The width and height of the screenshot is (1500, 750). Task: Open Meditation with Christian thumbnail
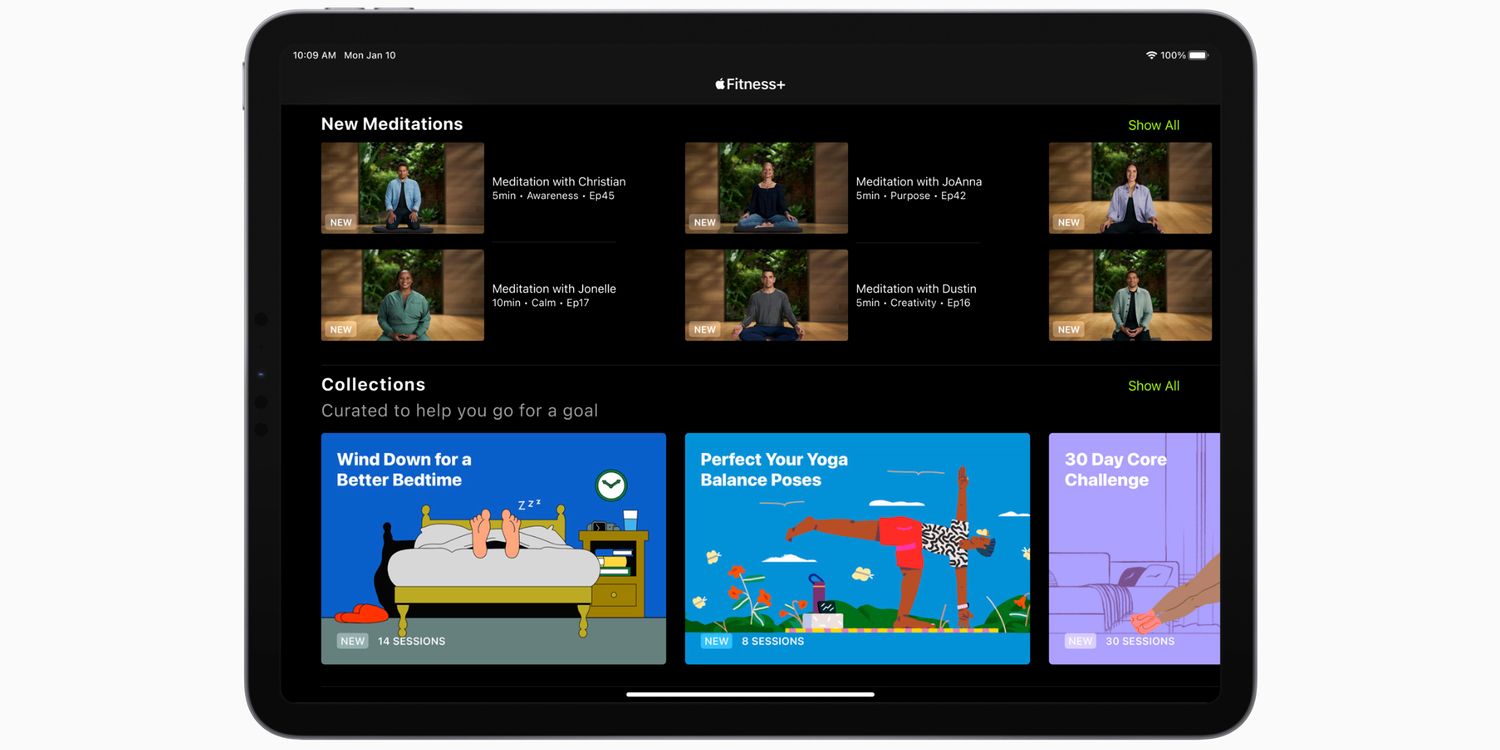pos(402,188)
